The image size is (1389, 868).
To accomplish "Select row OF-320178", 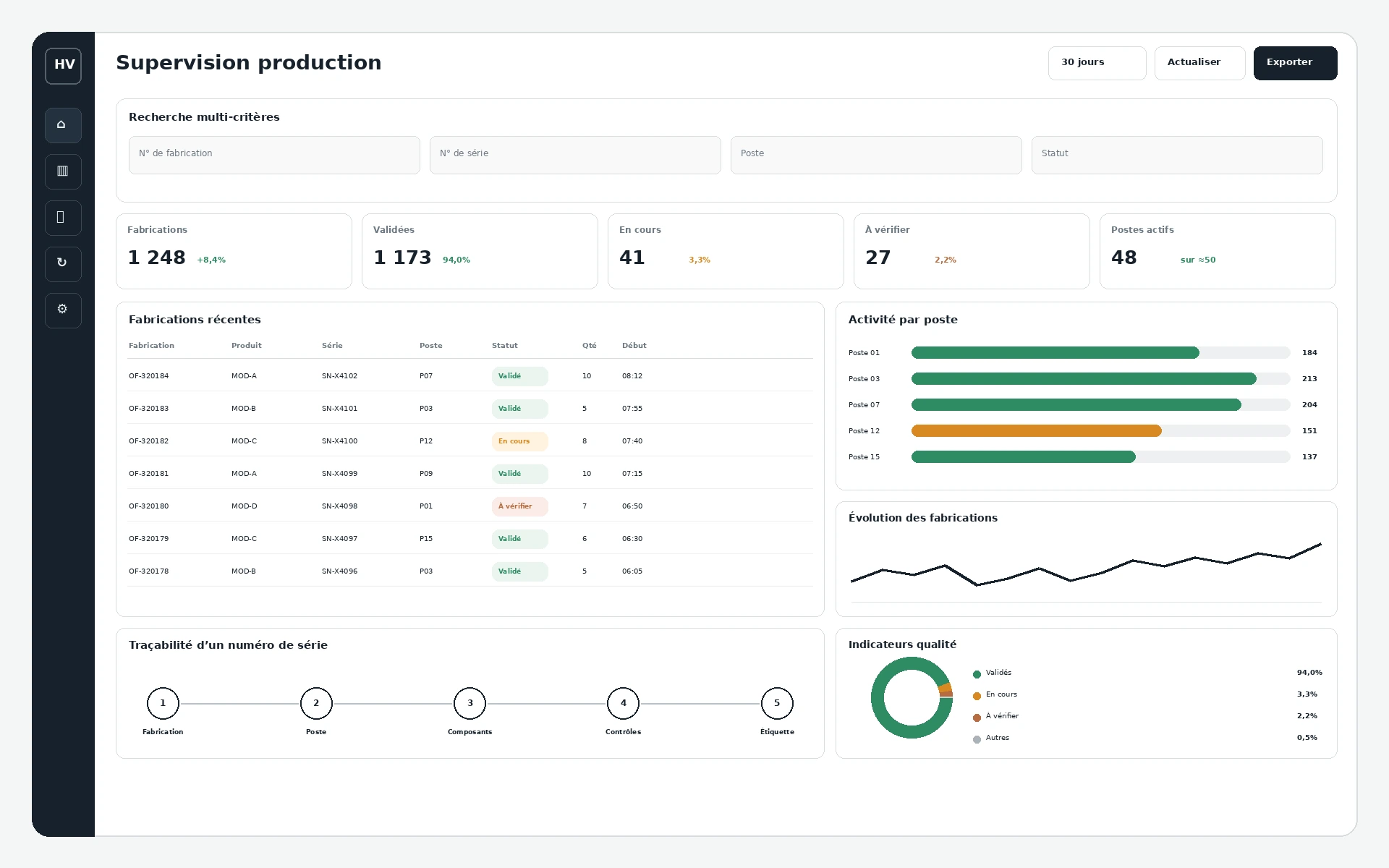I will point(470,571).
